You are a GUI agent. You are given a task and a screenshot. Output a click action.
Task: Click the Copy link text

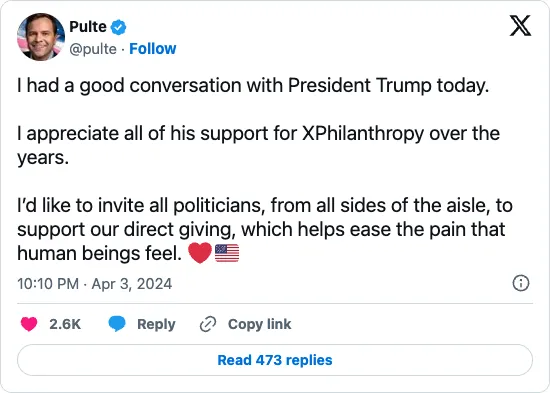tap(260, 324)
